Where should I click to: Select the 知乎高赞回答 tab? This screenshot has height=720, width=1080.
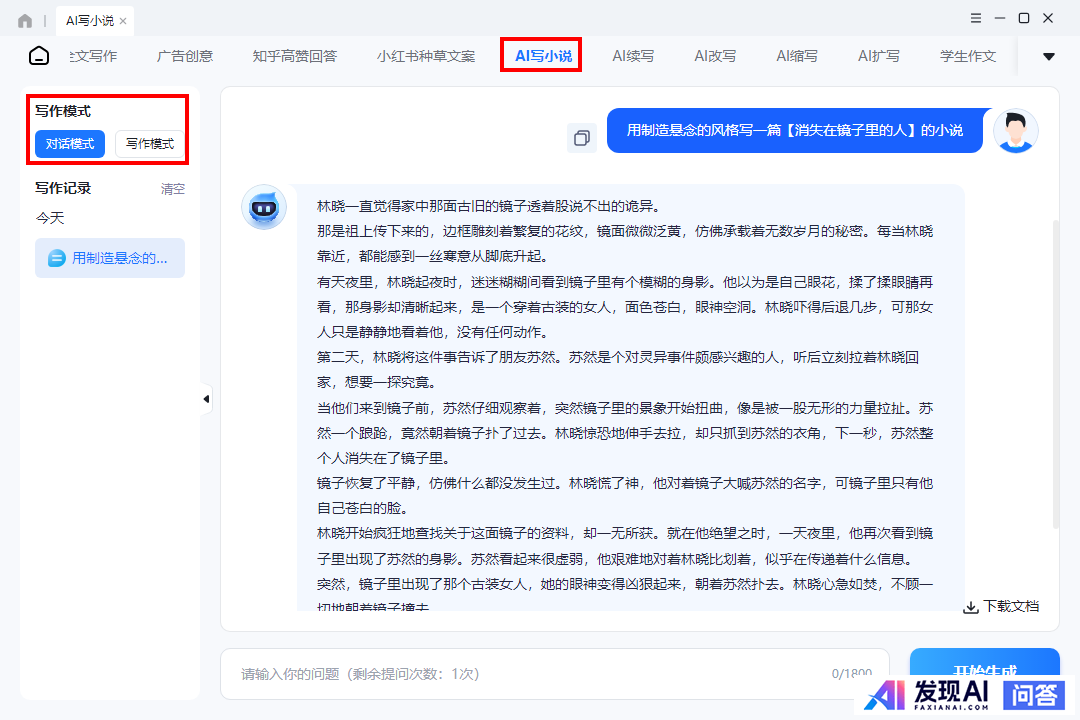tap(295, 56)
